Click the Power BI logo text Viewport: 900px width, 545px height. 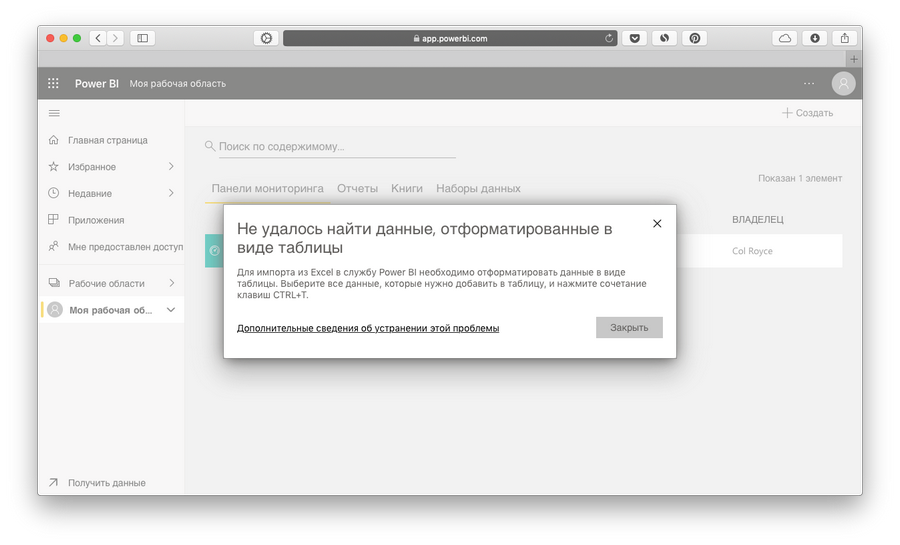96,83
